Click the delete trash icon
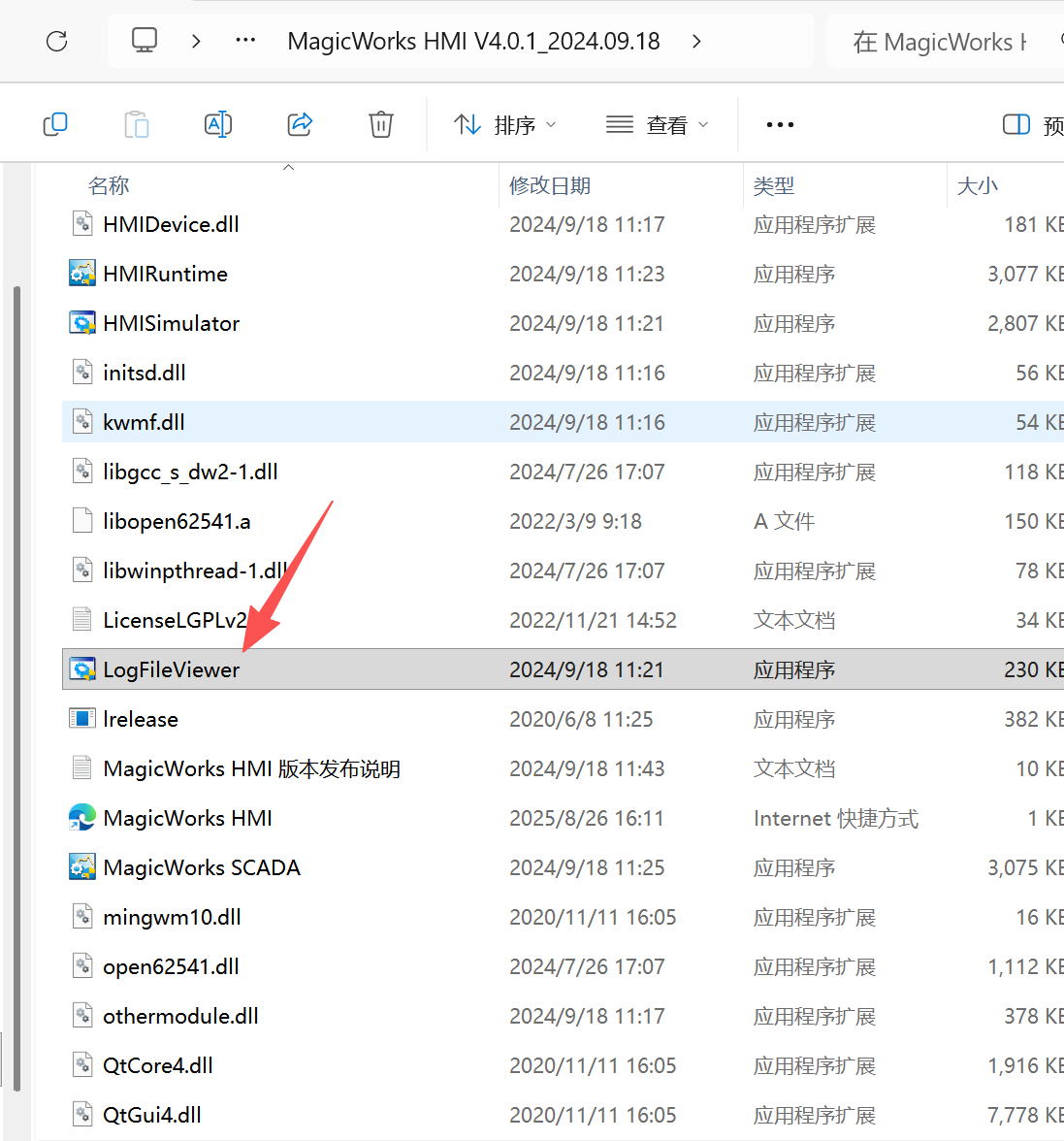The width and height of the screenshot is (1064, 1141). tap(381, 124)
